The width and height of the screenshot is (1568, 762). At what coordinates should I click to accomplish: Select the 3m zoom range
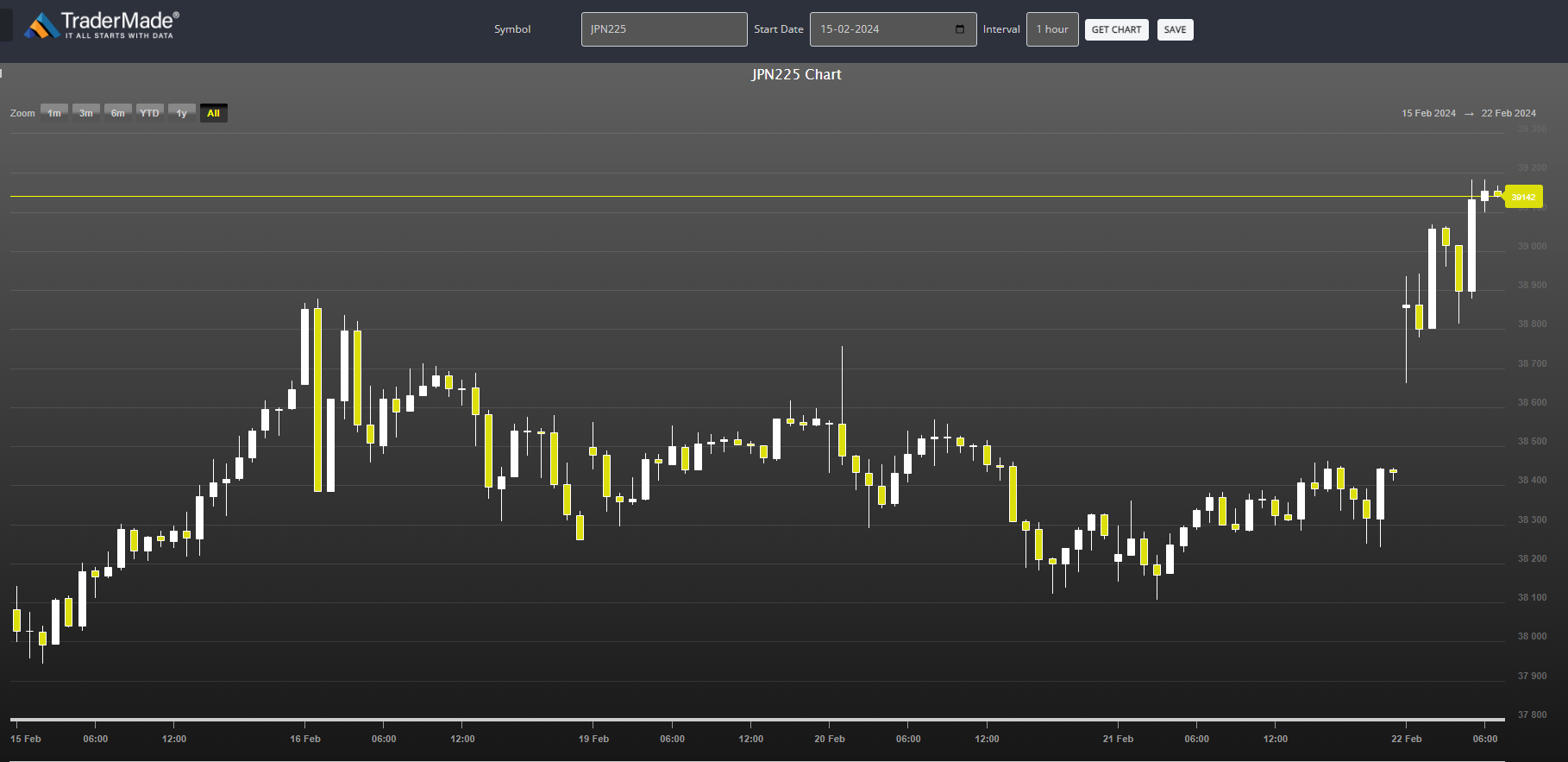(x=86, y=113)
